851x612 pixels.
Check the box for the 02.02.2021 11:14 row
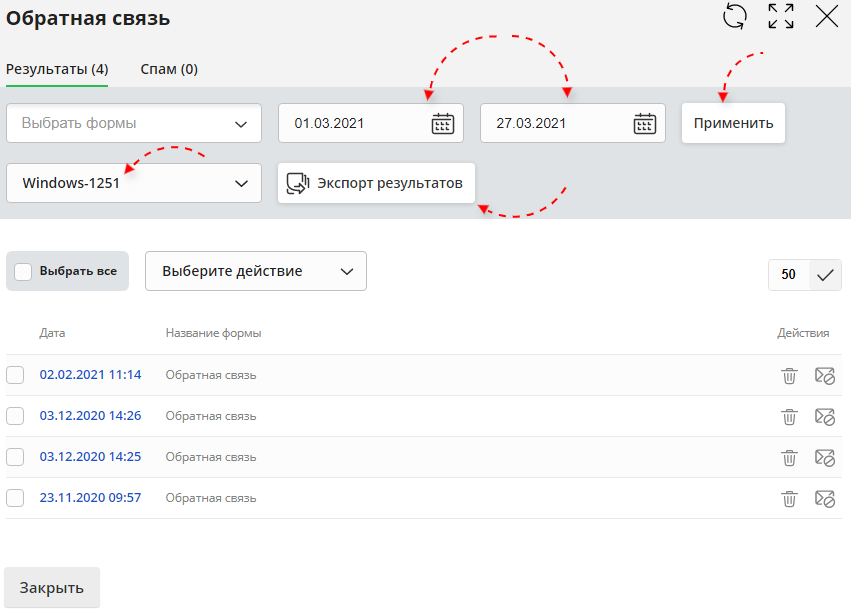tap(15, 375)
